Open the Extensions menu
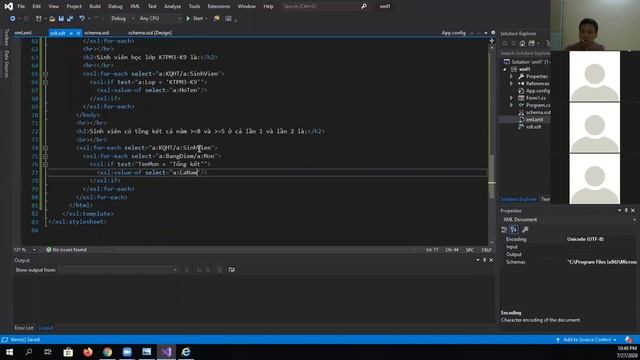Viewport: 640px width, 360px height. point(219,6)
